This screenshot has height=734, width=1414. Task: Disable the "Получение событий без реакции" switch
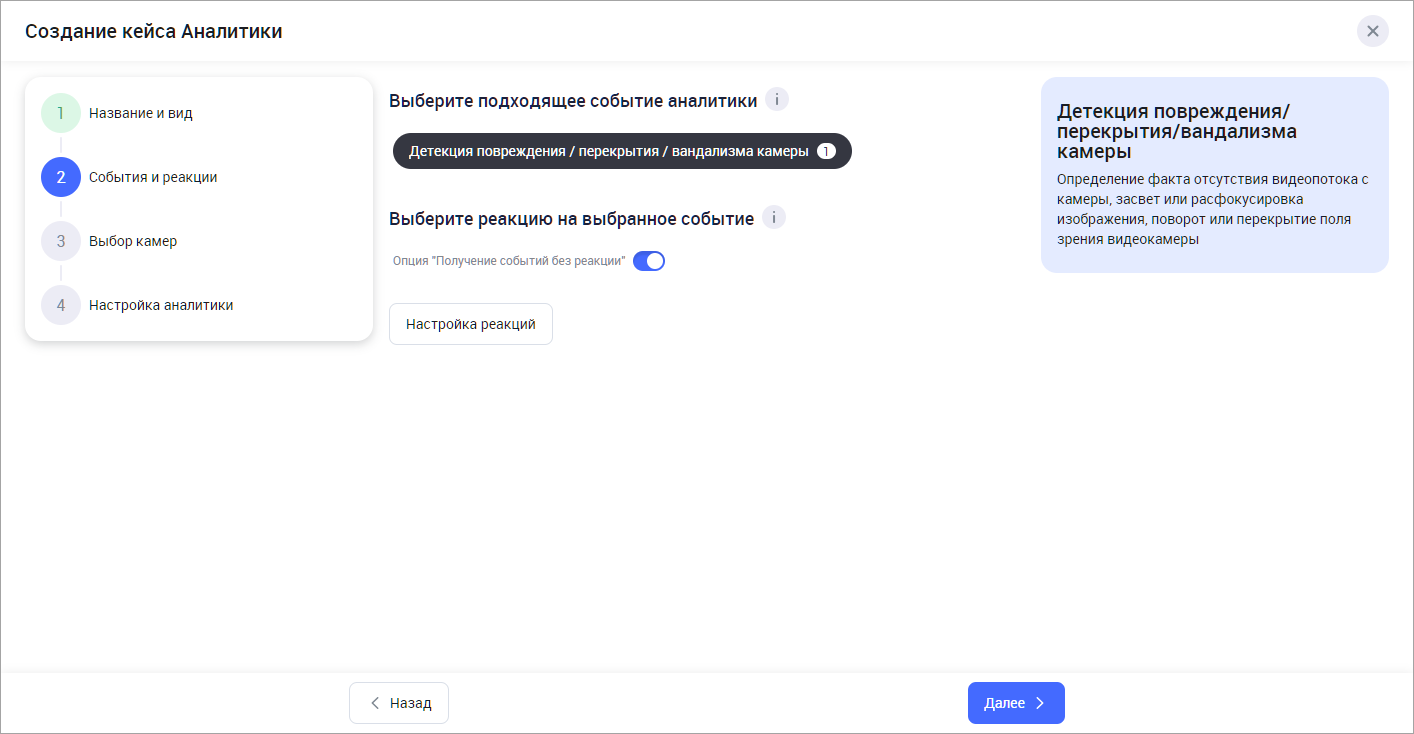click(x=649, y=261)
